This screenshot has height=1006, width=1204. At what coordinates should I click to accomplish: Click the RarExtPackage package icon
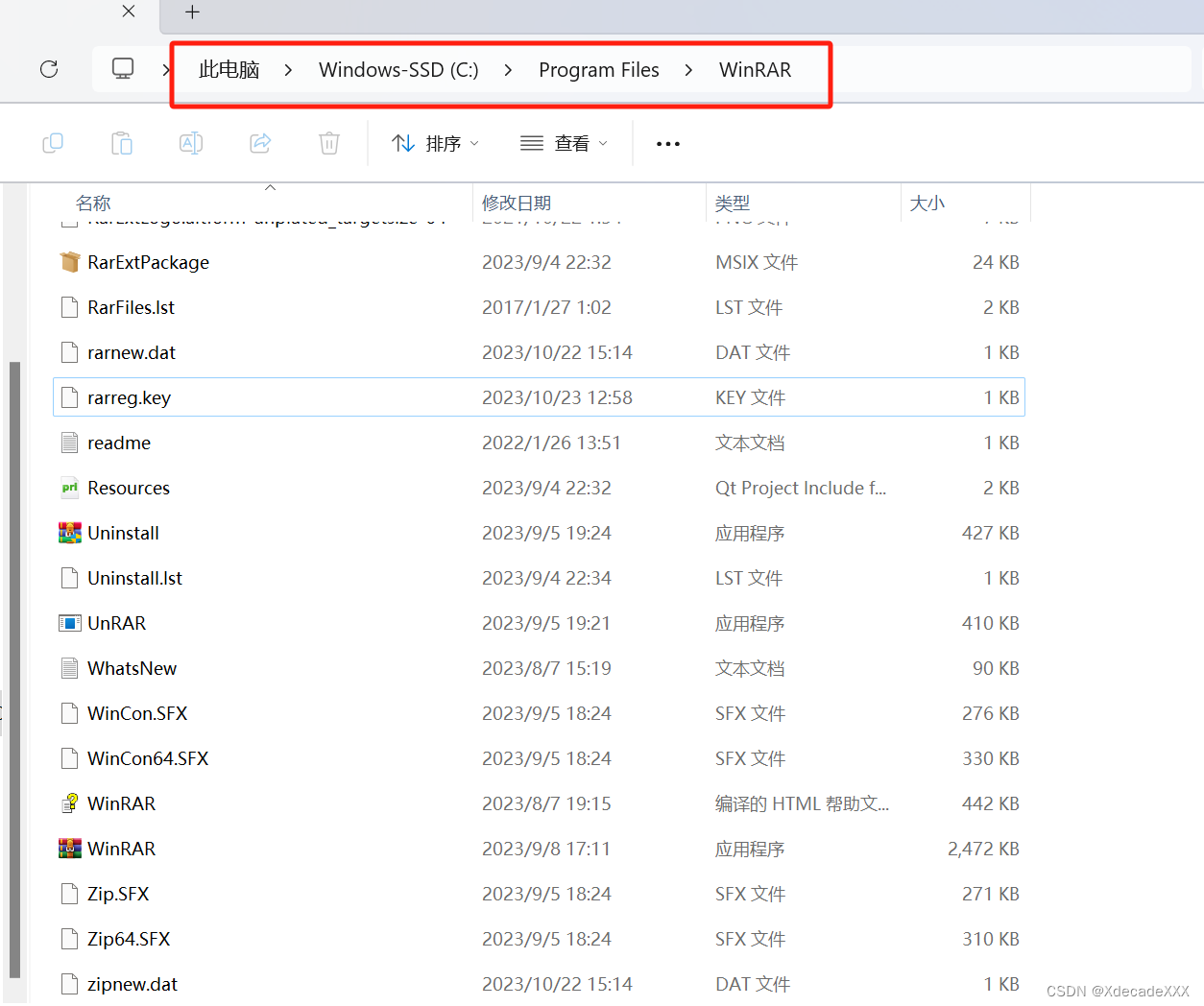pyautogui.click(x=70, y=262)
